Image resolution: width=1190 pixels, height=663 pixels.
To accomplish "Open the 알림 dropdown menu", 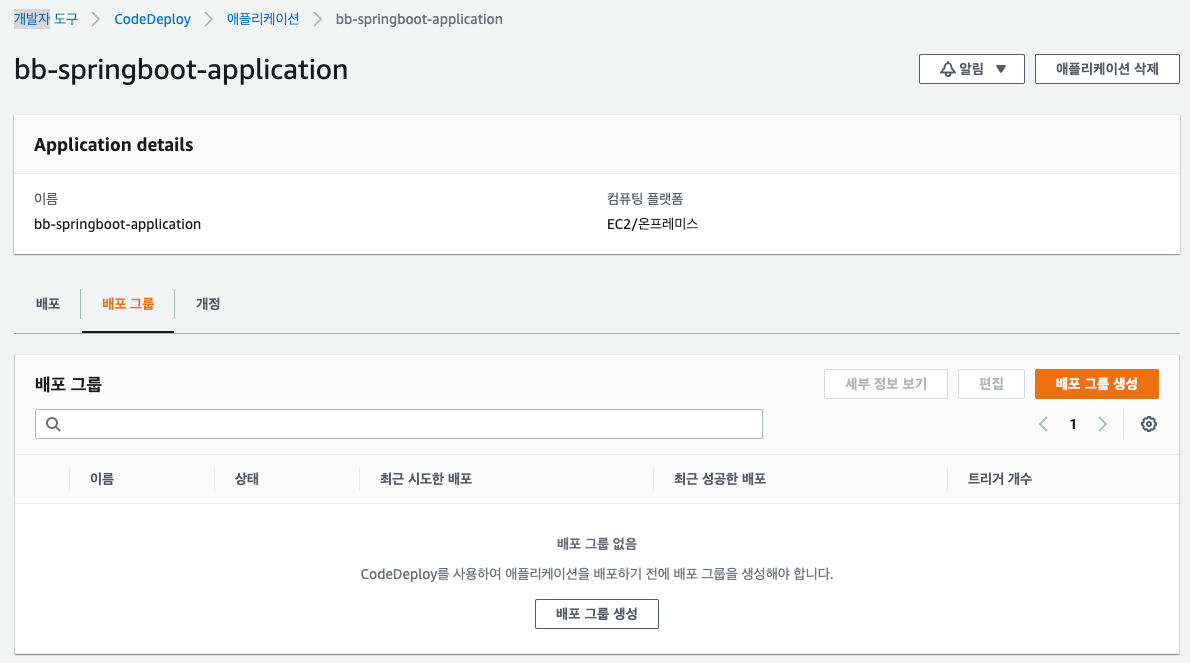I will (971, 69).
